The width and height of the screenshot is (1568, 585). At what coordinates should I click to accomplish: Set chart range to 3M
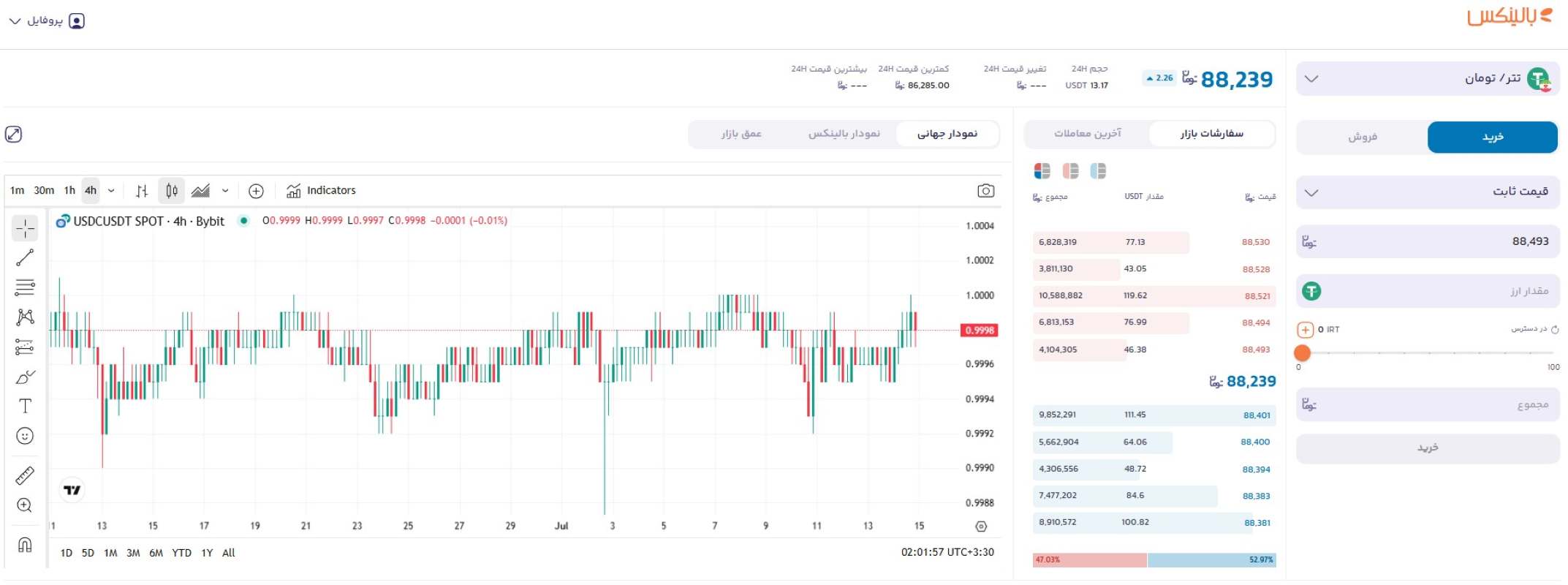tap(133, 554)
